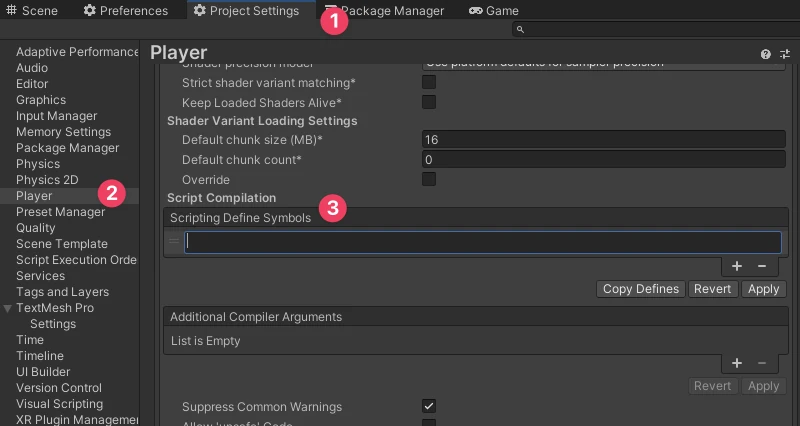
Task: Open Settings under TextMesh Pro
Action: point(53,323)
